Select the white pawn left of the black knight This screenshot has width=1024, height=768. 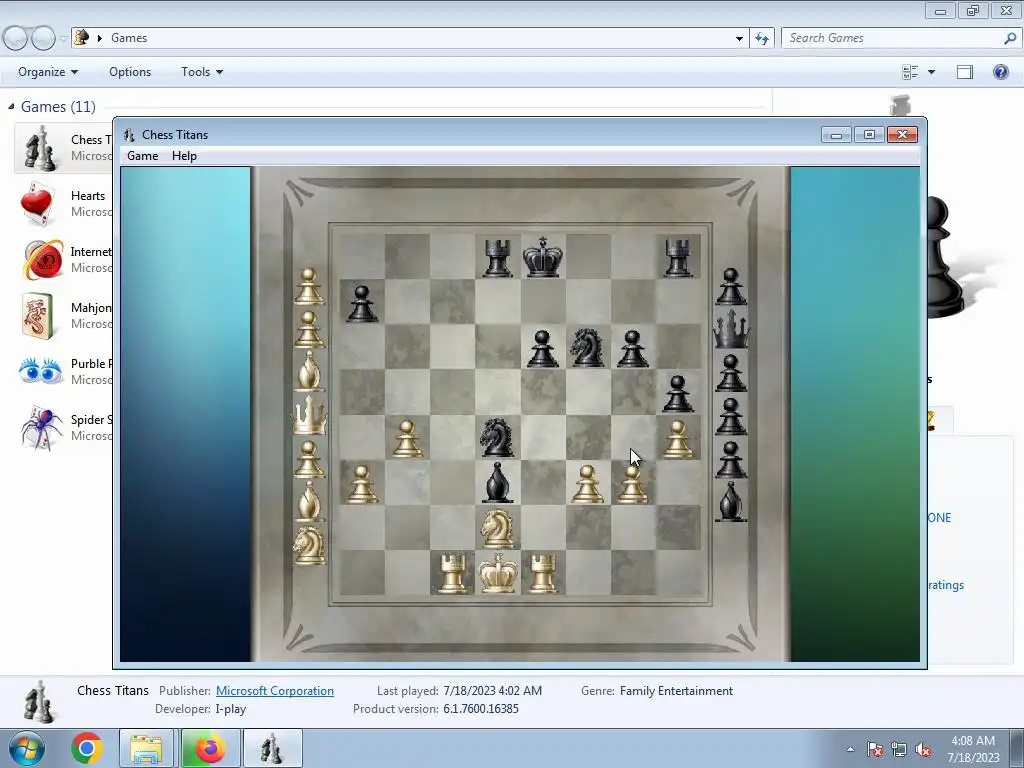point(408,439)
